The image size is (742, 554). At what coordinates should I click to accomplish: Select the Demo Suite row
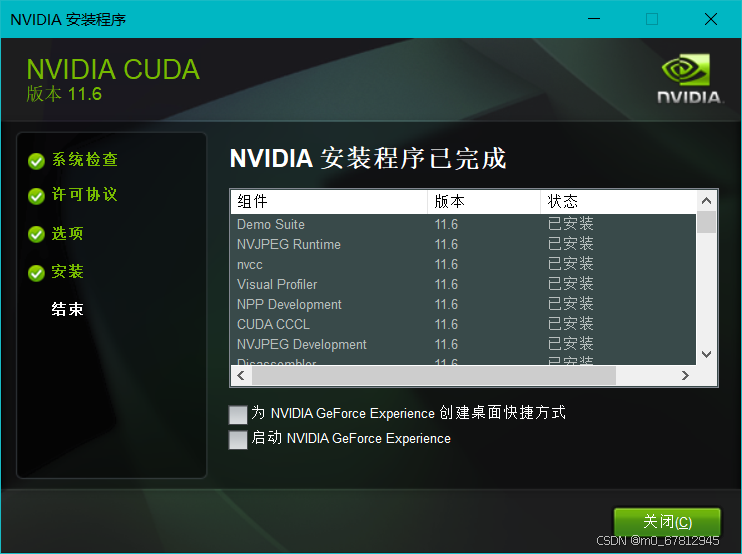click(464, 224)
